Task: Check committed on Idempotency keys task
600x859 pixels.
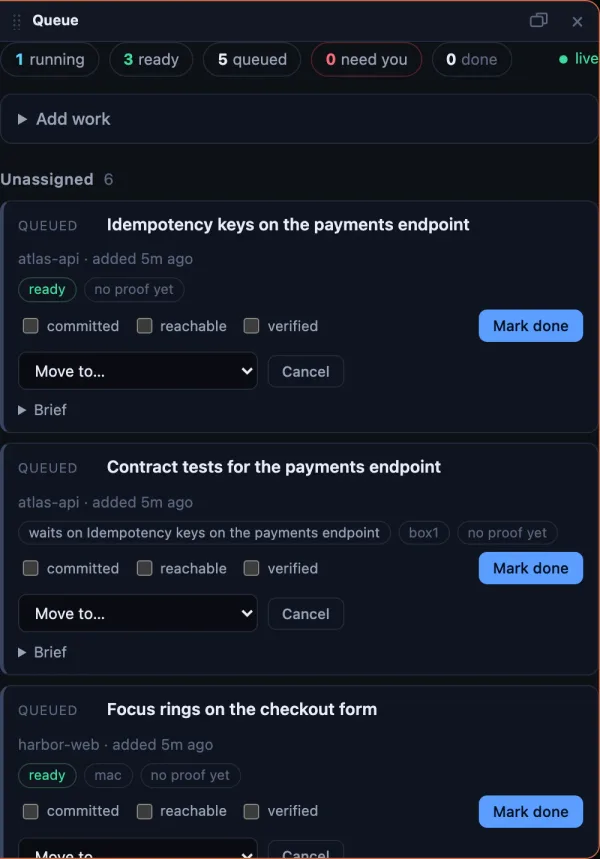Action: [31, 326]
